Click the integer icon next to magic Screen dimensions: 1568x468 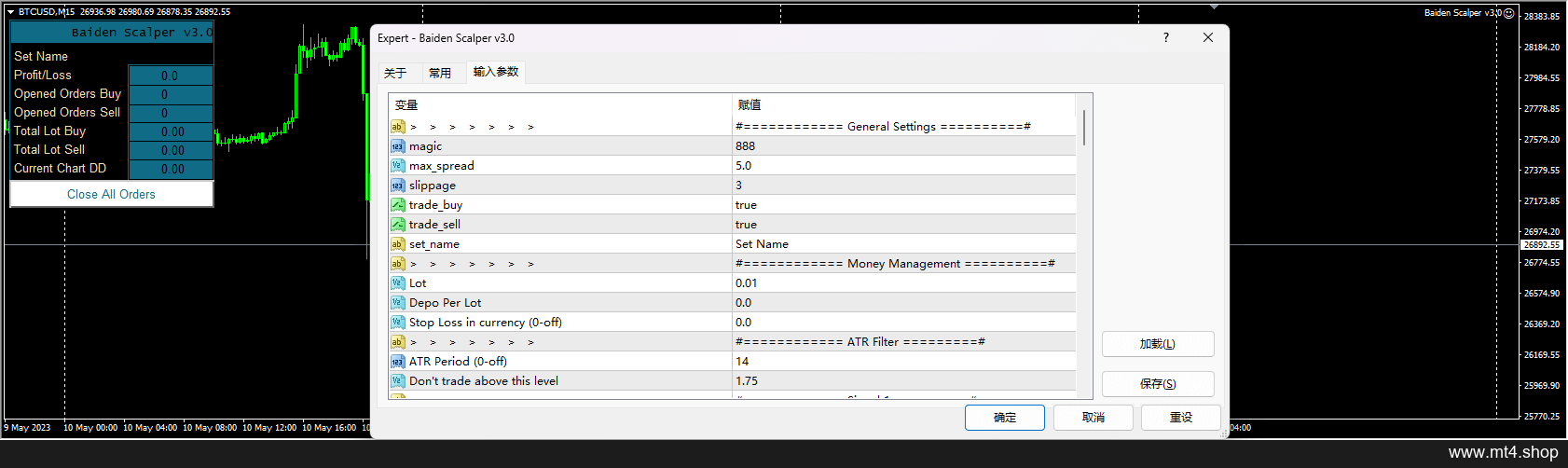(x=398, y=146)
